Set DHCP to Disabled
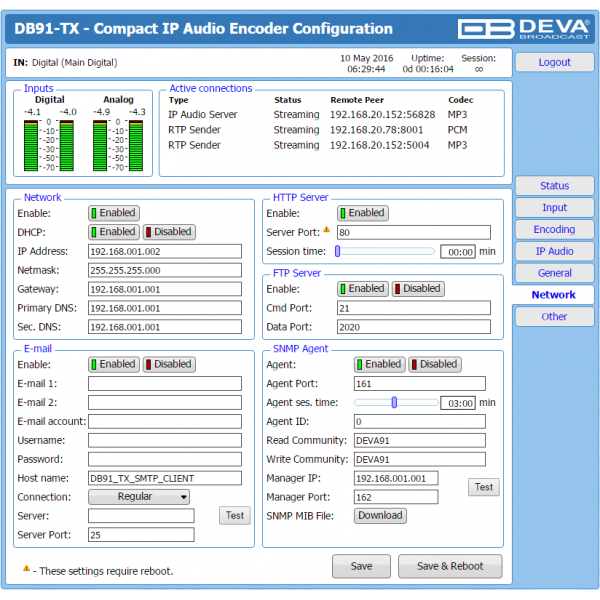This screenshot has width=600, height=600. tap(169, 232)
